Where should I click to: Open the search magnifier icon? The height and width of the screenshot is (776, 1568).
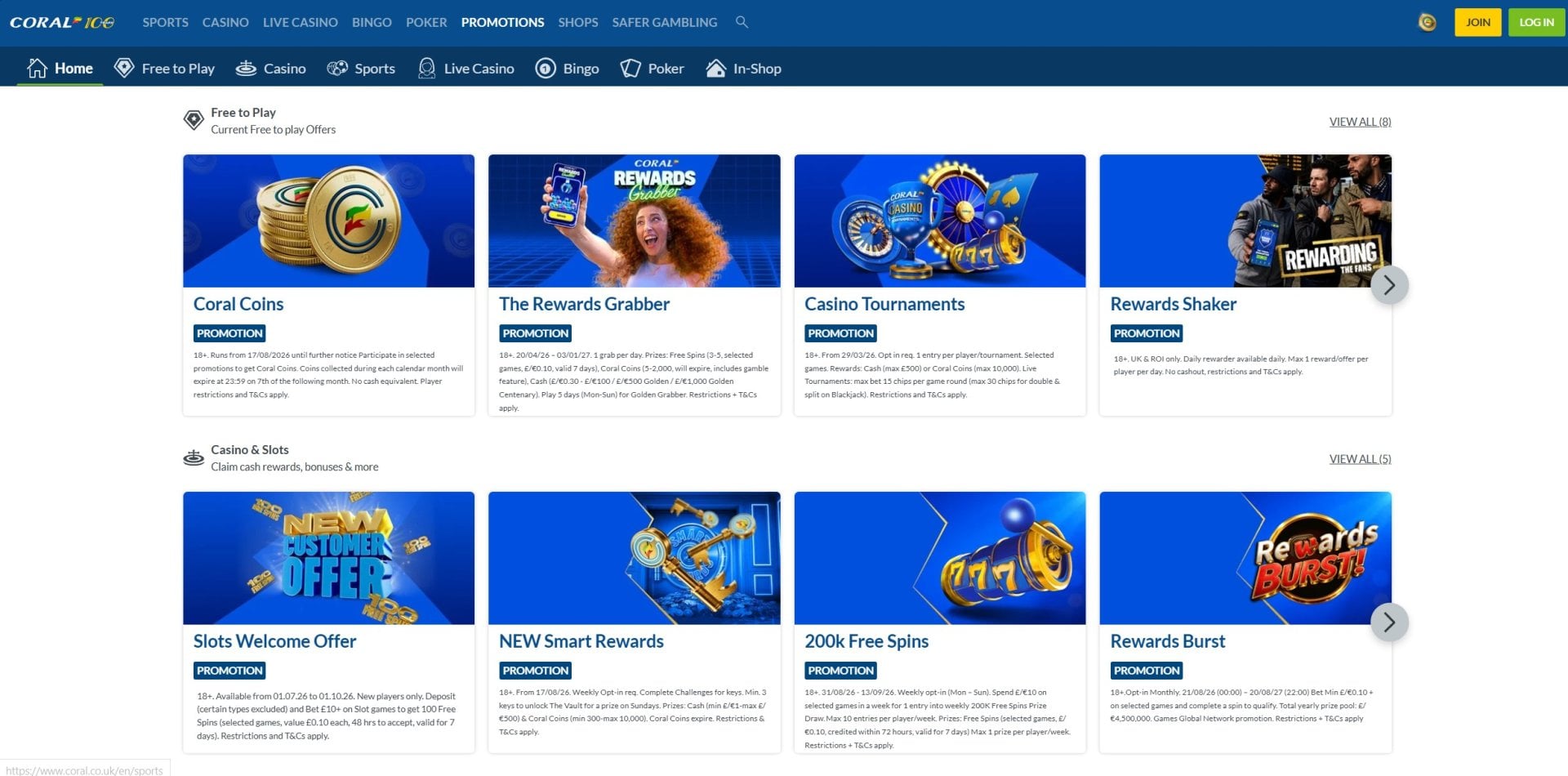tap(742, 22)
